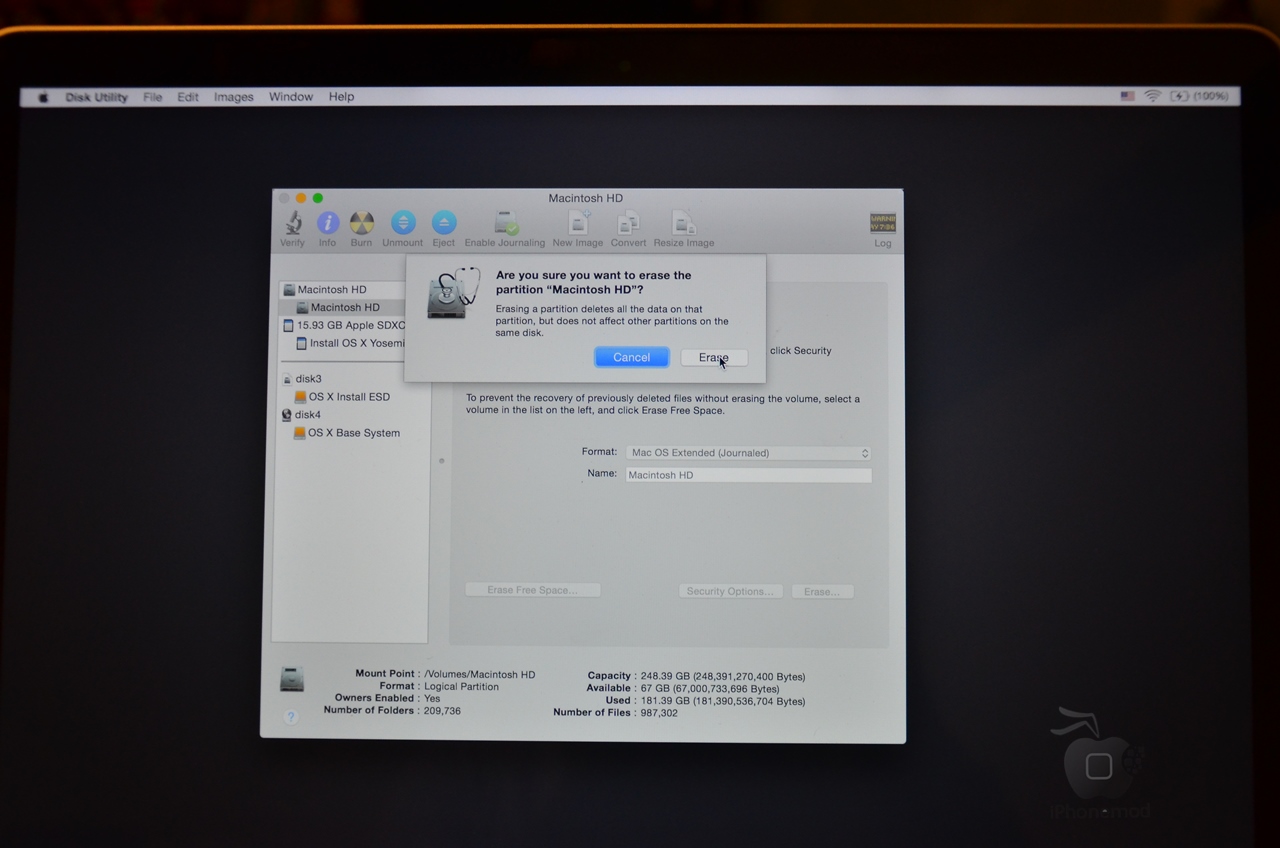Image resolution: width=1280 pixels, height=848 pixels.
Task: Create a New Image of the disk
Action: click(x=577, y=224)
